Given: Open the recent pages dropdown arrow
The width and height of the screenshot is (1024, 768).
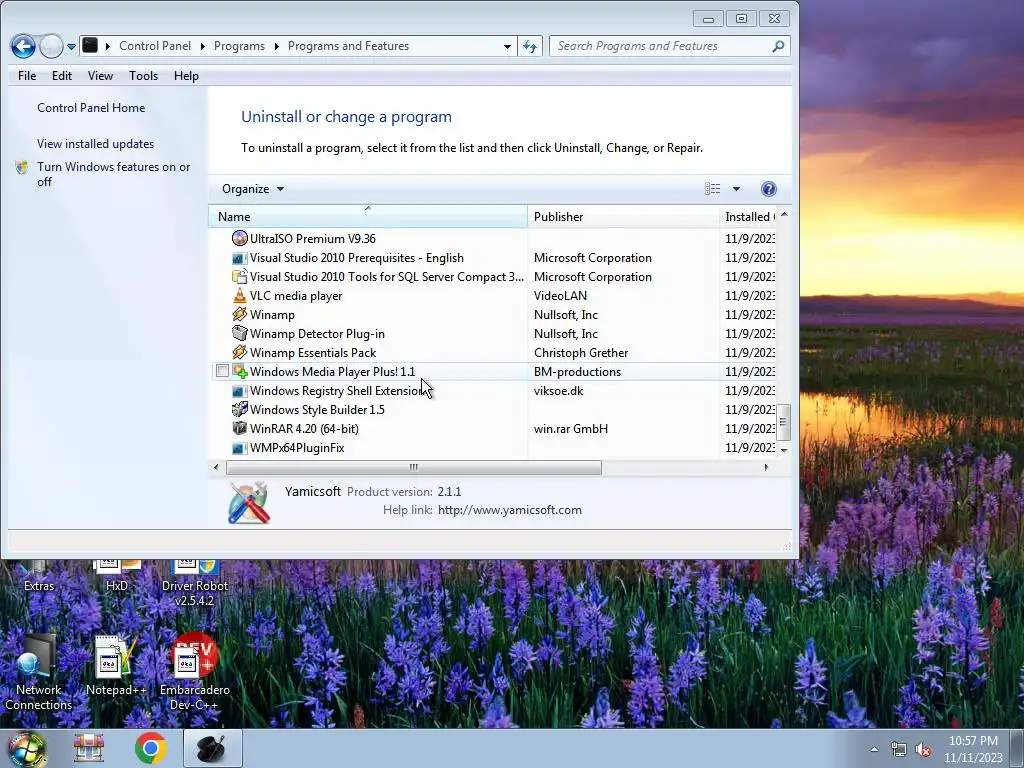Looking at the screenshot, I should [x=71, y=46].
